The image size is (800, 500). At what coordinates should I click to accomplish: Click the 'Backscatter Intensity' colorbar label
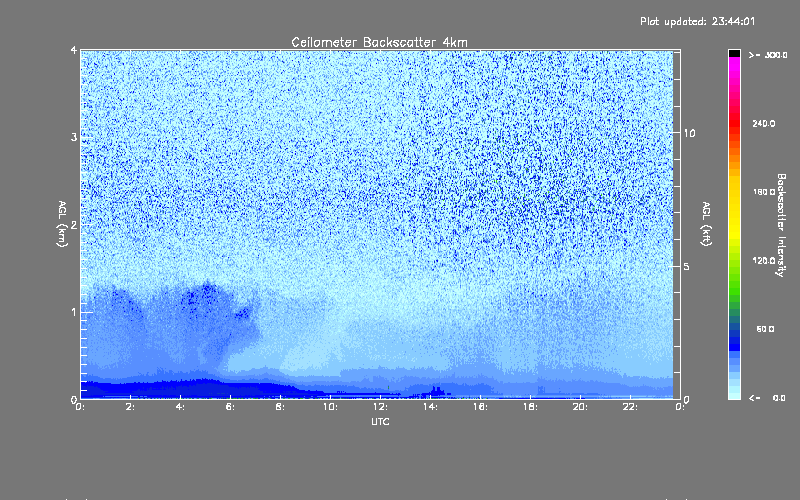coord(781,225)
